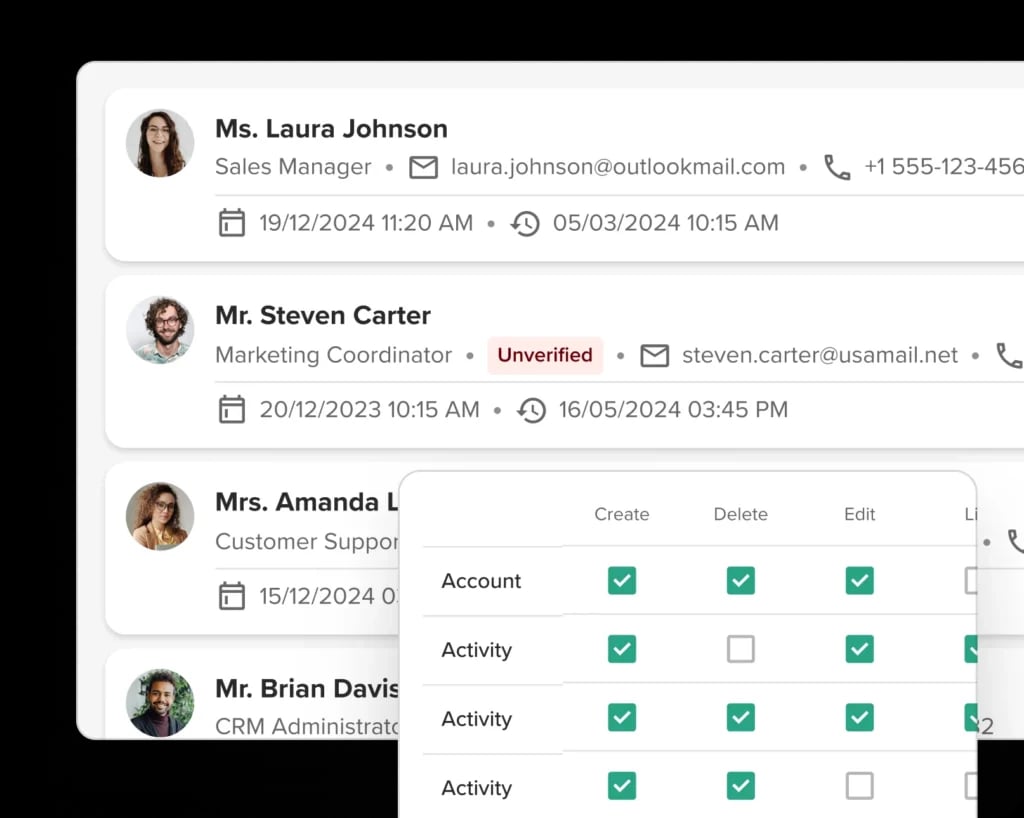Image resolution: width=1024 pixels, height=818 pixels.
Task: Click the calendar icon next to 19/12/2024
Action: (232, 223)
